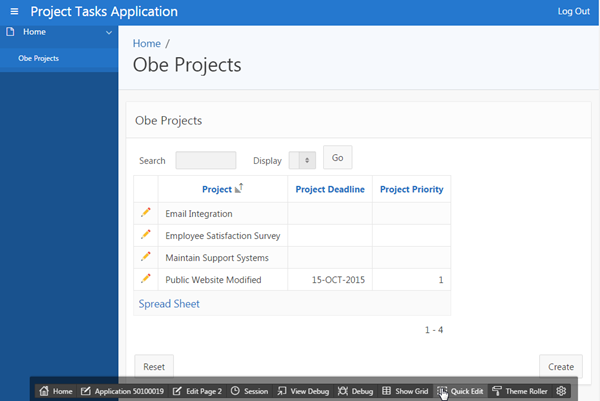Click the 1 - 4 pagination text
Viewport: 600px width, 401px height.
click(434, 330)
